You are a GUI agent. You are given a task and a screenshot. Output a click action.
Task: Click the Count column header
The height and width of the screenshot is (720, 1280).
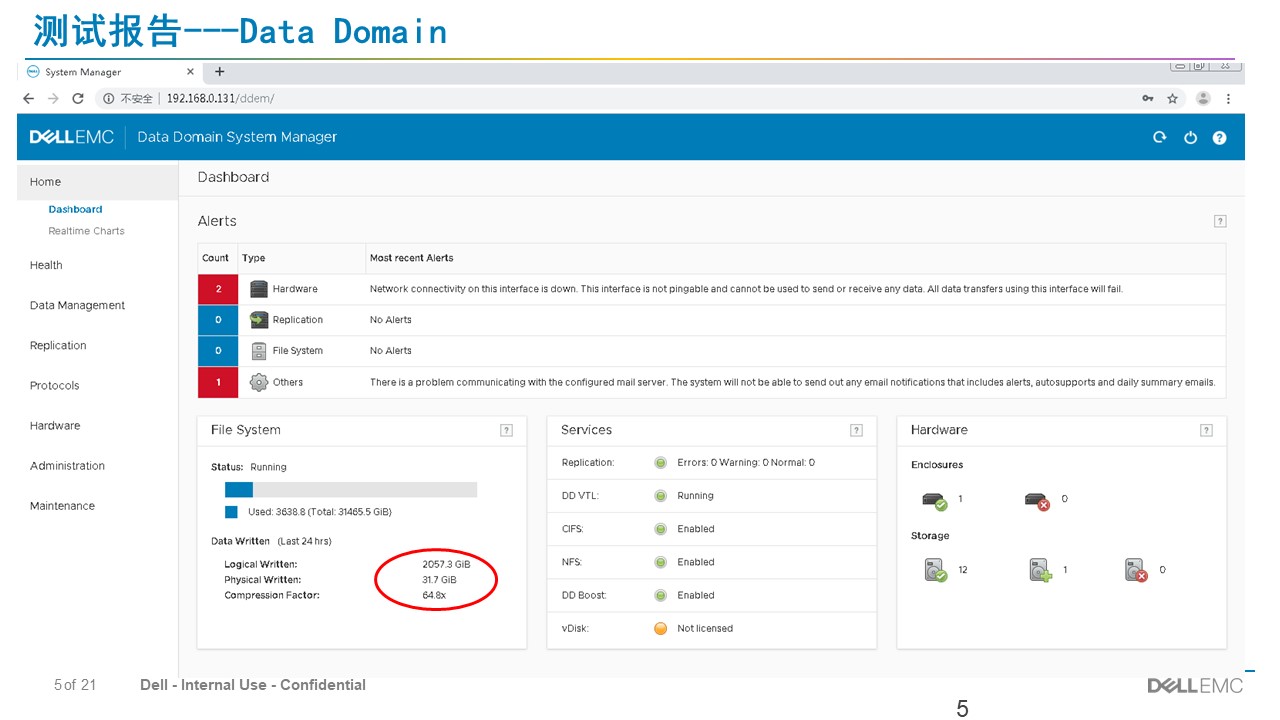pyautogui.click(x=215, y=258)
